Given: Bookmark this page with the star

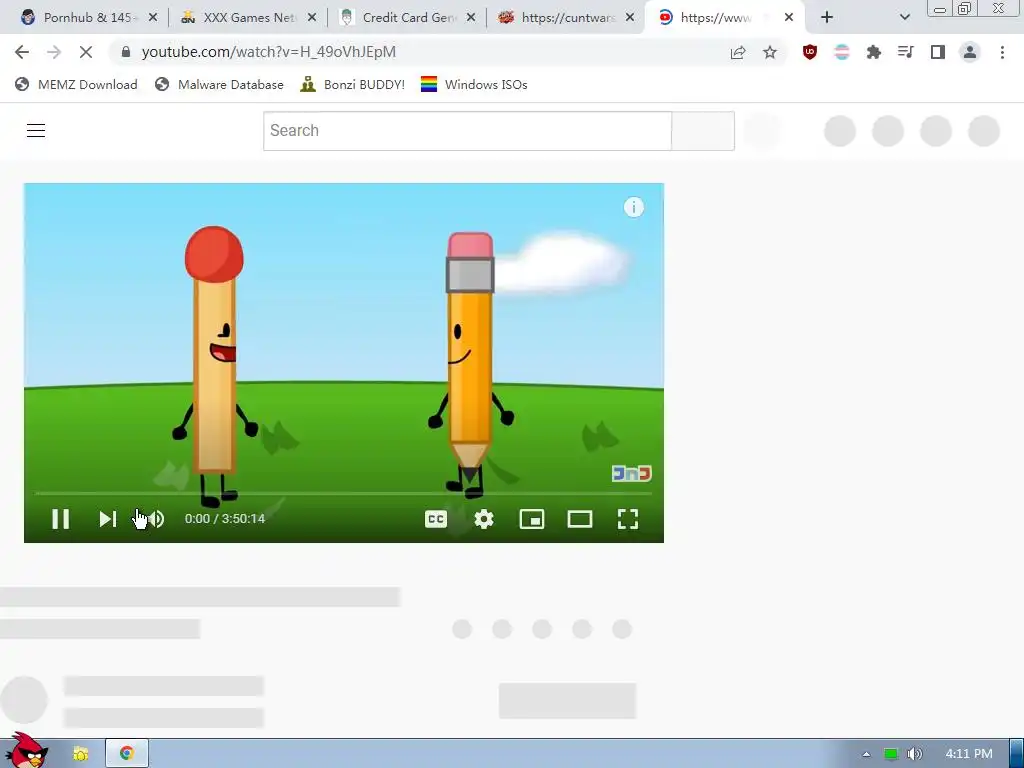Looking at the screenshot, I should 770,52.
